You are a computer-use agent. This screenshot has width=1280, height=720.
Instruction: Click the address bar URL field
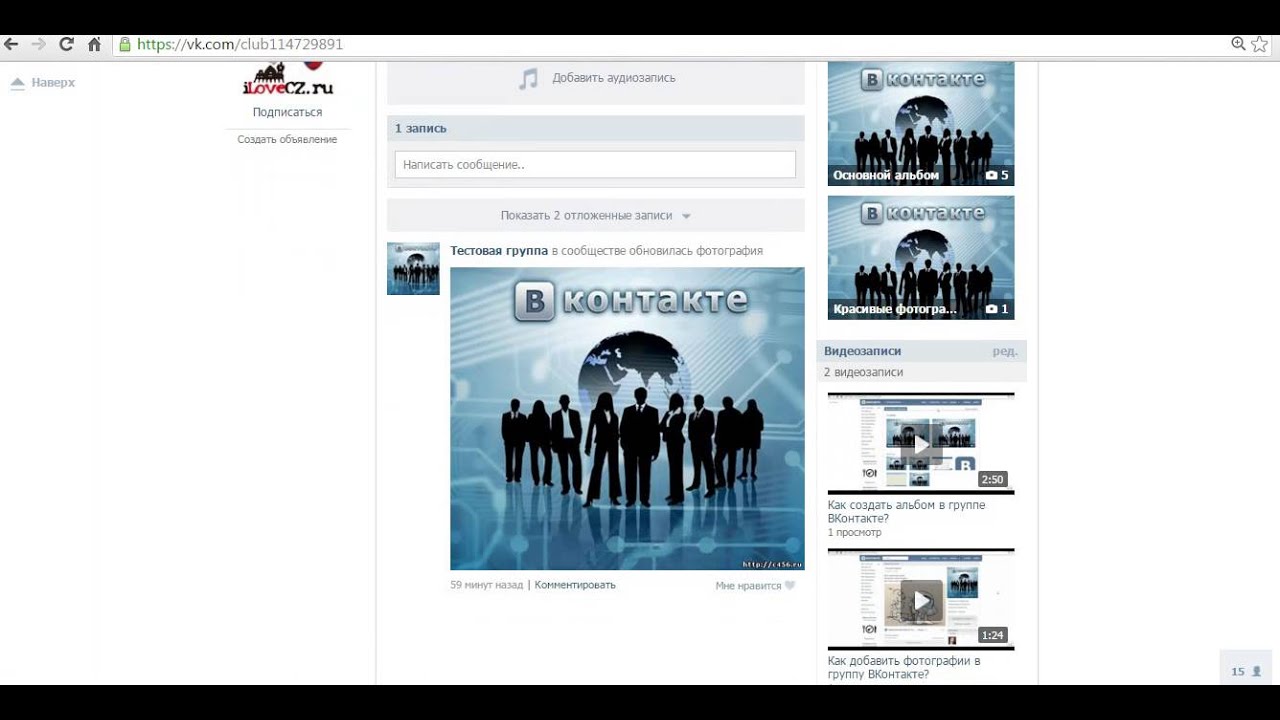pos(670,44)
